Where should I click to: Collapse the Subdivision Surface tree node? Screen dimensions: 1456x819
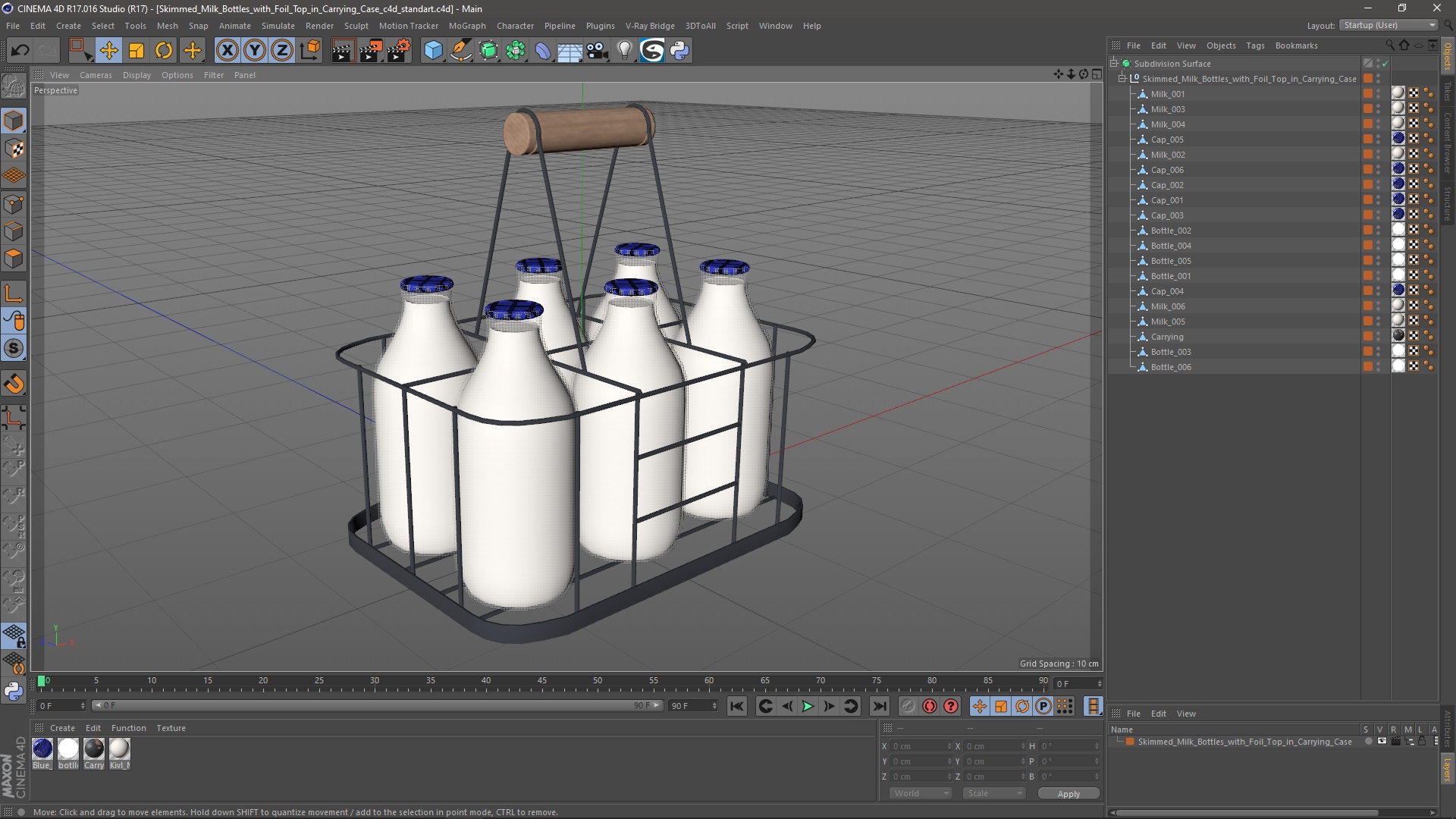click(x=1114, y=64)
